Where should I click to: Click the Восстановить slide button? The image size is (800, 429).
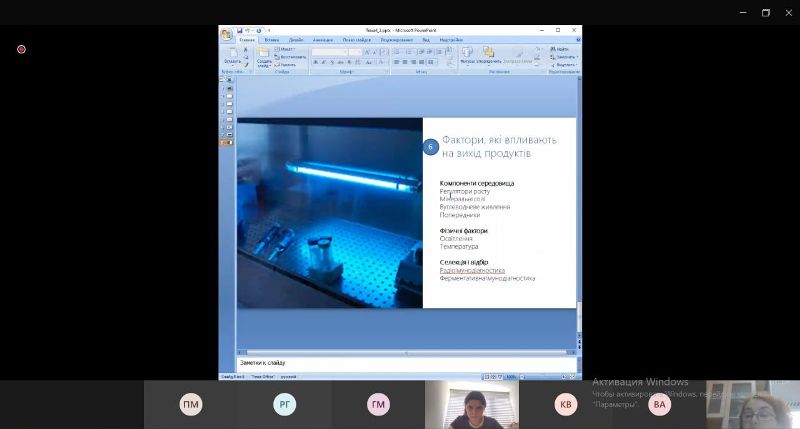tap(290, 57)
